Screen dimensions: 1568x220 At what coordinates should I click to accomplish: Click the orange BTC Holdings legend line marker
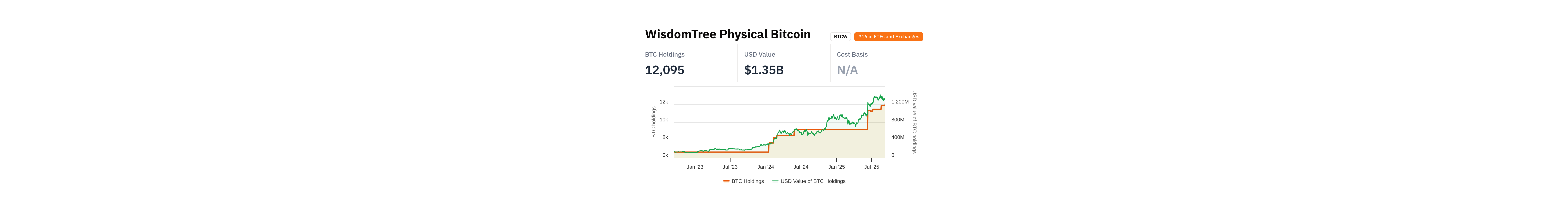(726, 181)
